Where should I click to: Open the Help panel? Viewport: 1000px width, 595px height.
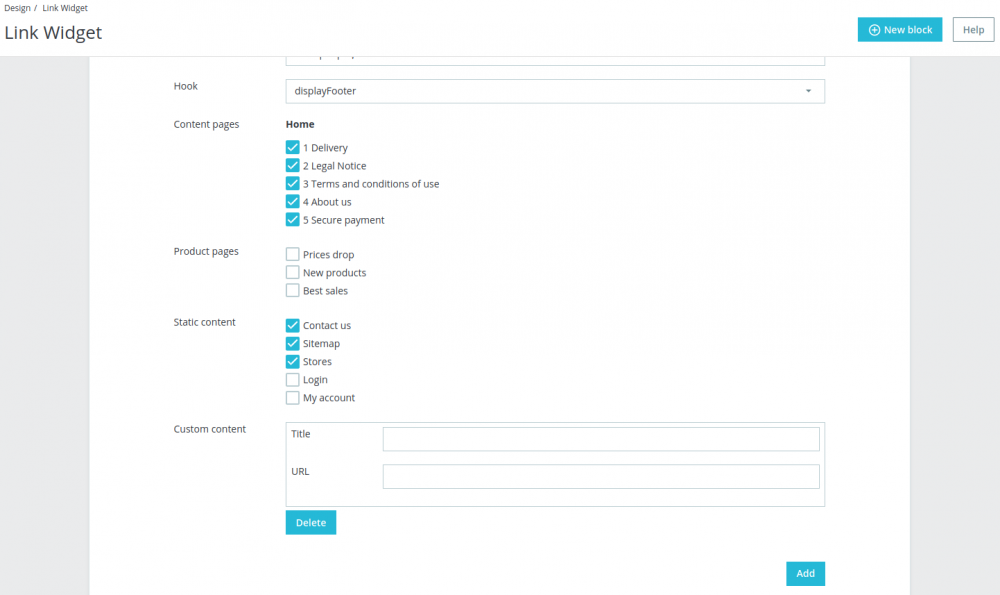[972, 29]
